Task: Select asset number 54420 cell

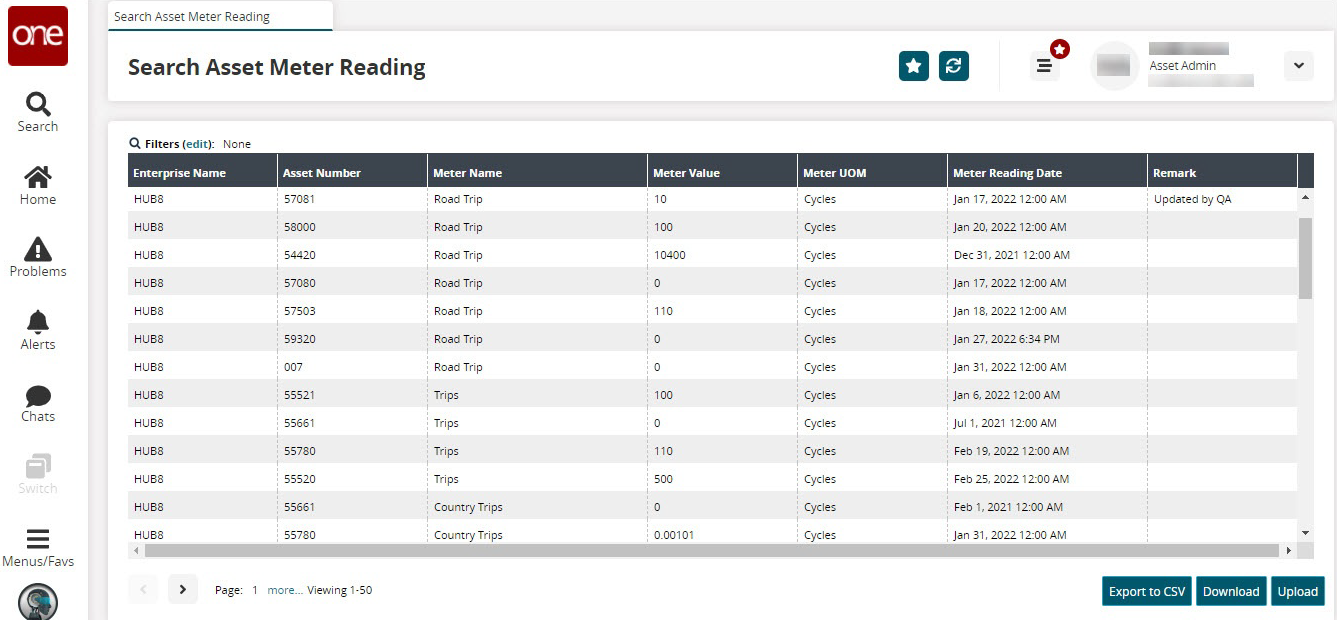Action: tap(352, 255)
